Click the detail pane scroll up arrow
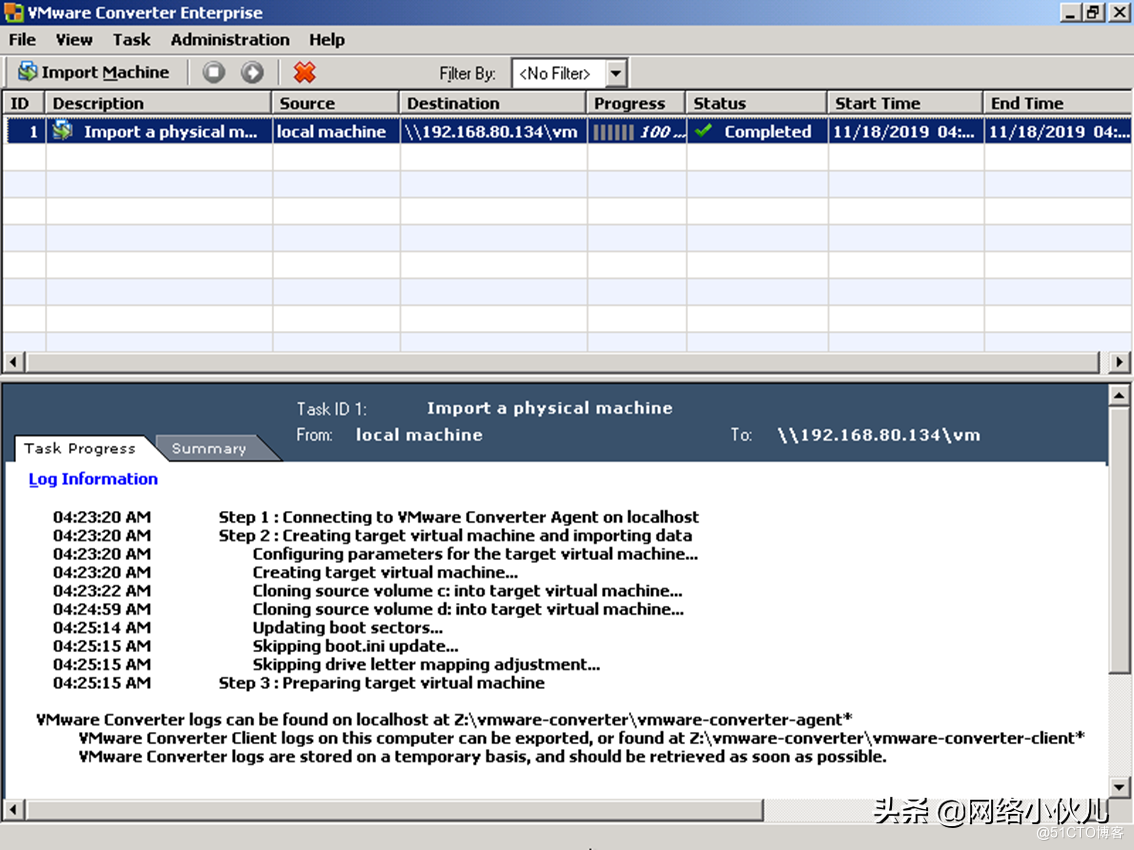The height and width of the screenshot is (850, 1134). (x=1119, y=395)
